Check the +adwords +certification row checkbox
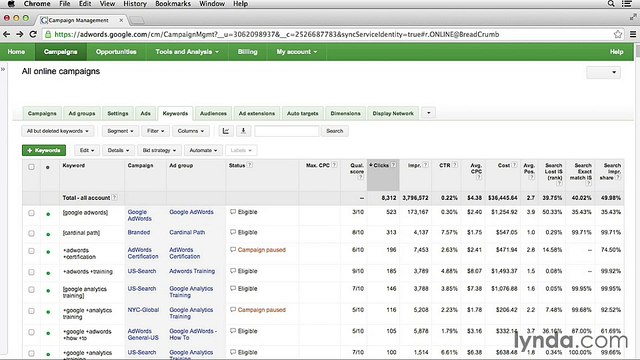 click(x=31, y=251)
